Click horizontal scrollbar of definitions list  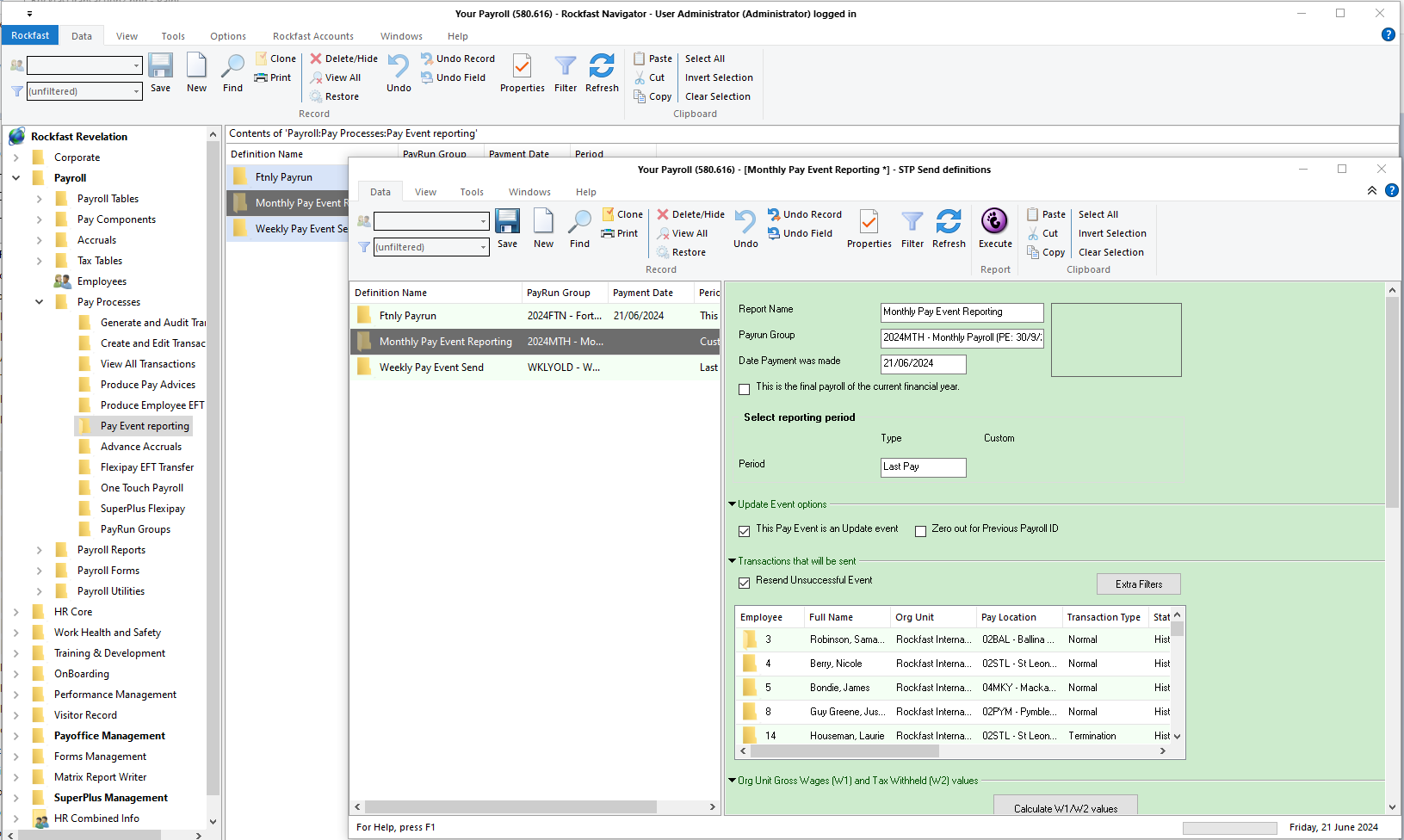(510, 807)
